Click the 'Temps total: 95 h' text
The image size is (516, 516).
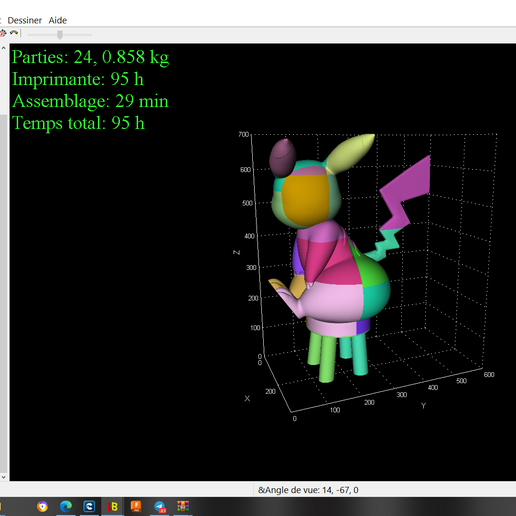(x=78, y=123)
